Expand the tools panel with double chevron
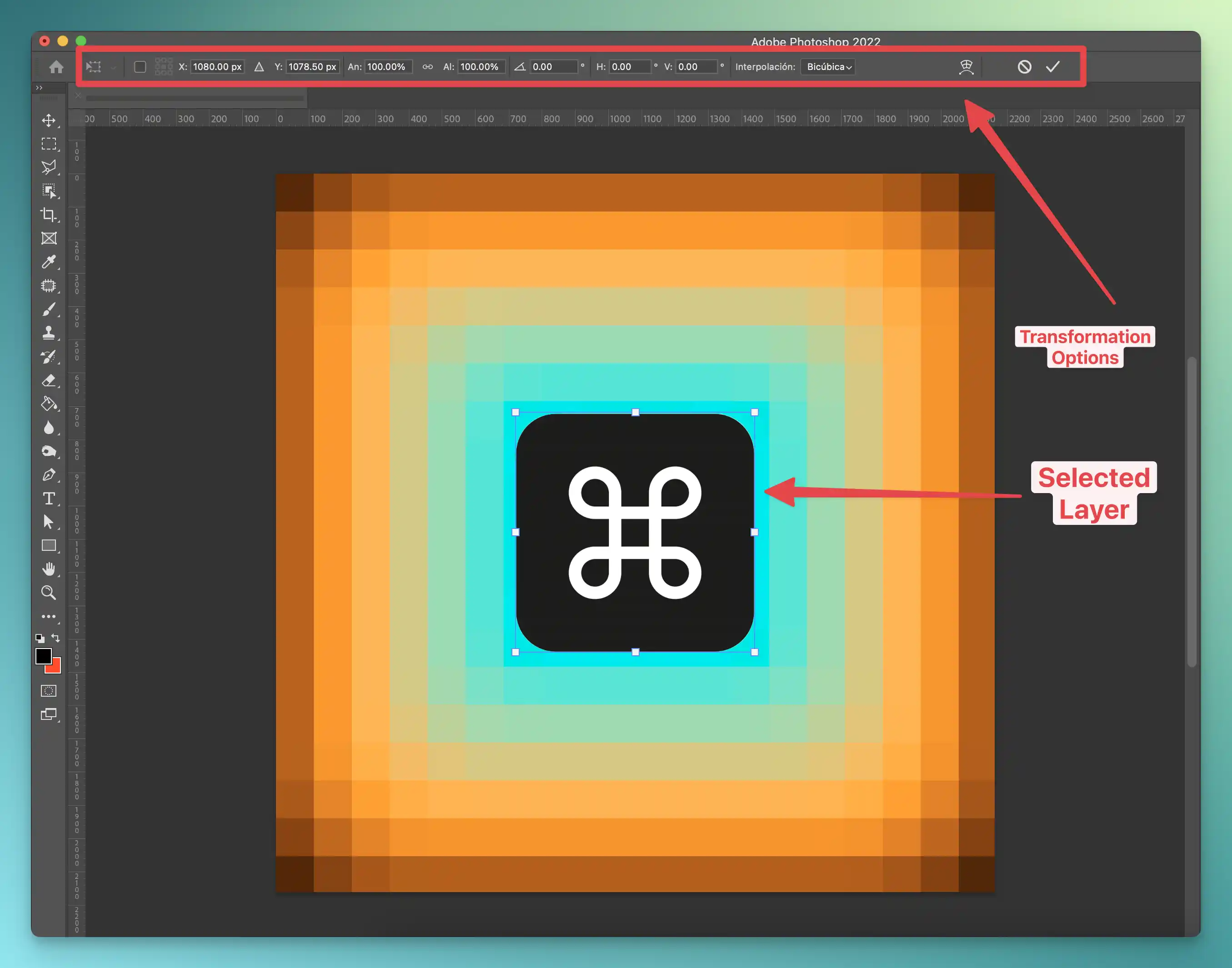The height and width of the screenshot is (968, 1232). point(39,87)
